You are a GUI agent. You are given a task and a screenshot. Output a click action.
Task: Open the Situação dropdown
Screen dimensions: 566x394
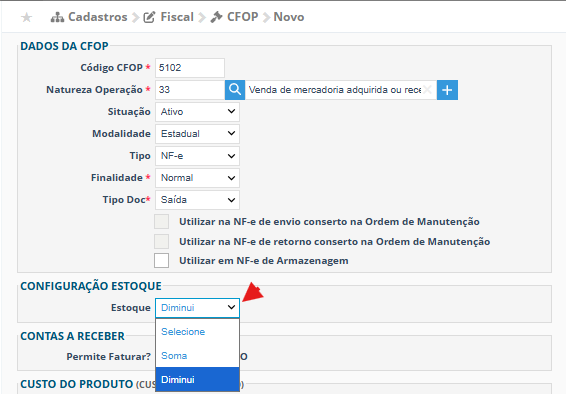pos(197,112)
